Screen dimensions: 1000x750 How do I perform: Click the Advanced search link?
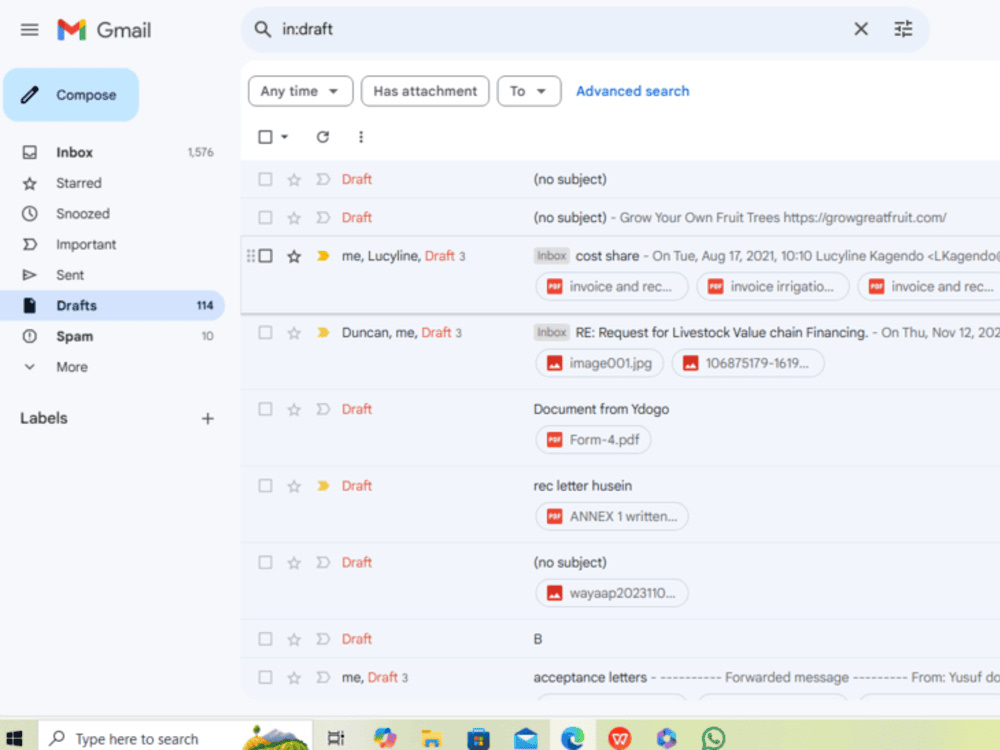click(632, 91)
